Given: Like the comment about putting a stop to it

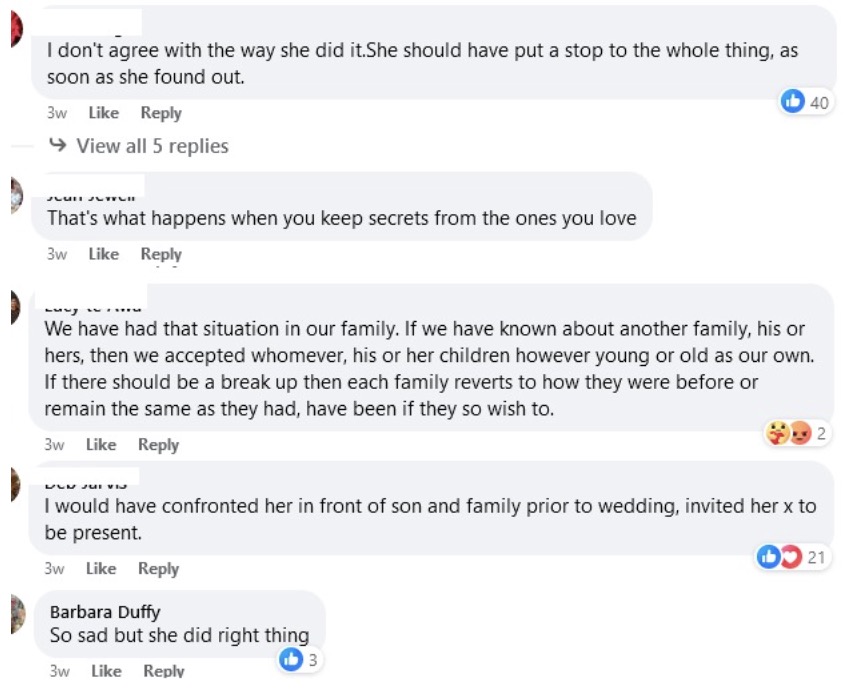Looking at the screenshot, I should click(103, 113).
